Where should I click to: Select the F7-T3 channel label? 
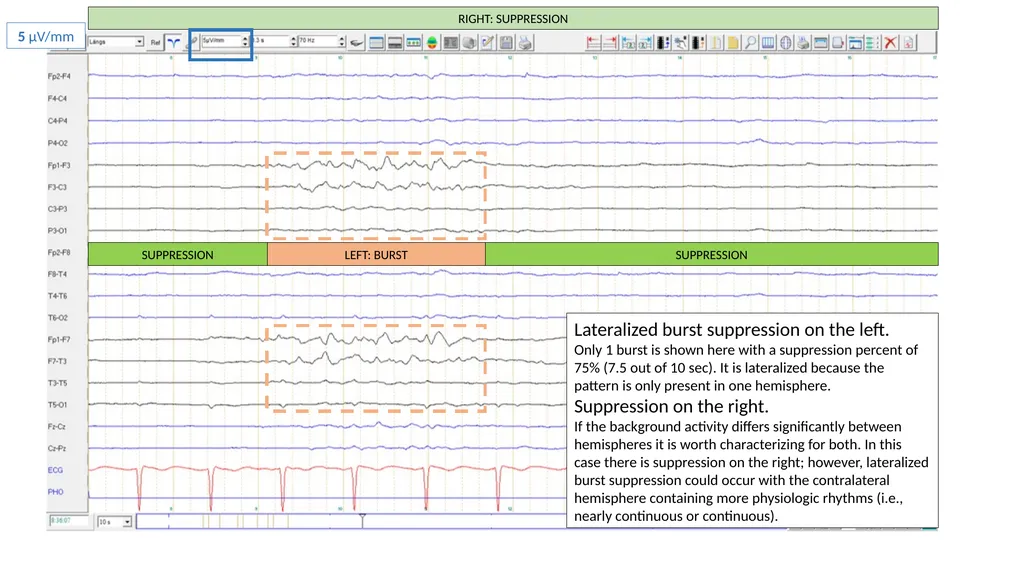click(x=57, y=361)
